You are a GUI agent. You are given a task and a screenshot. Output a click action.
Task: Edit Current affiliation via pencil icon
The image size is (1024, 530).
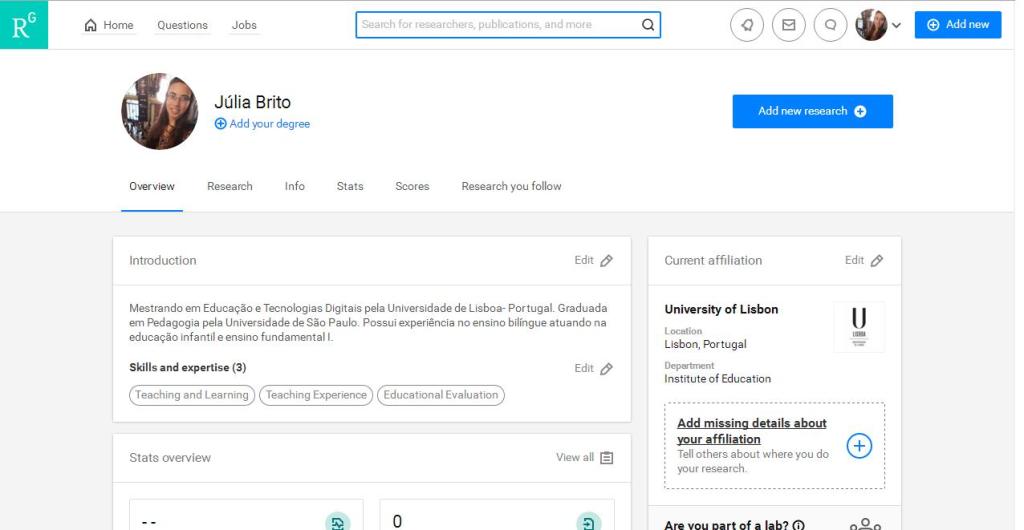[x=876, y=261]
